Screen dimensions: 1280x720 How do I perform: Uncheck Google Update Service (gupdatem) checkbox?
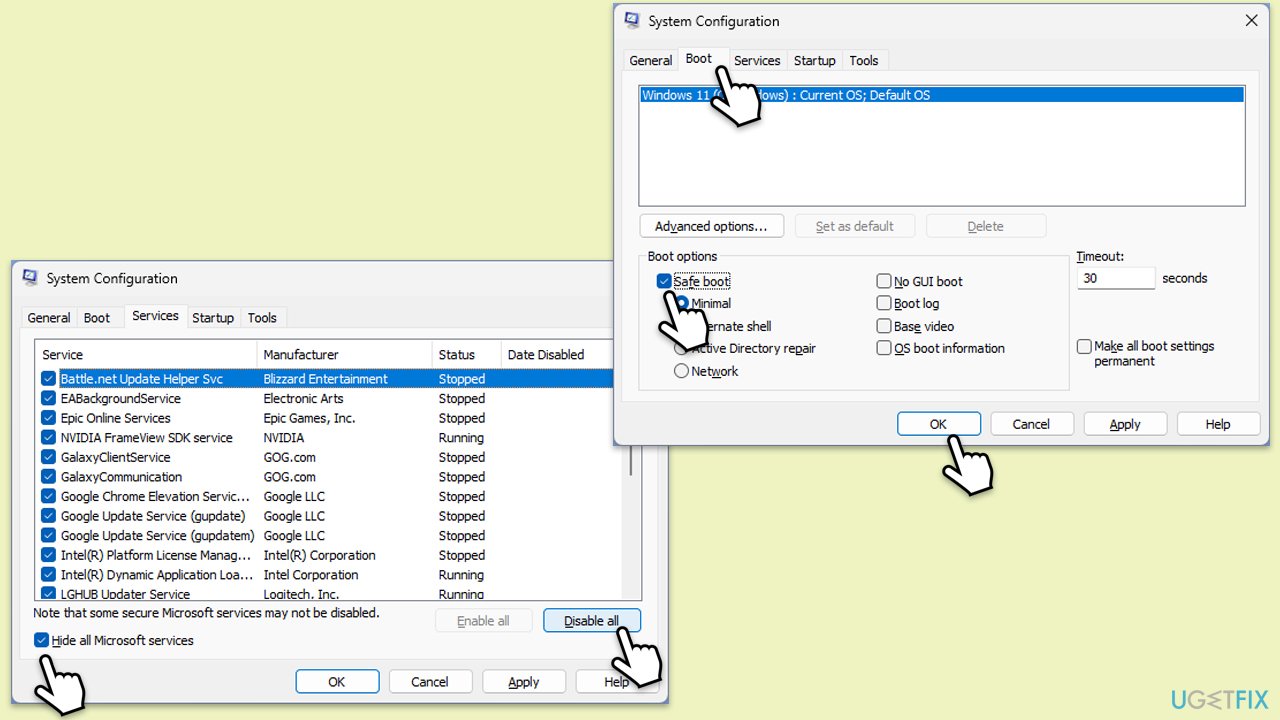[x=48, y=535]
